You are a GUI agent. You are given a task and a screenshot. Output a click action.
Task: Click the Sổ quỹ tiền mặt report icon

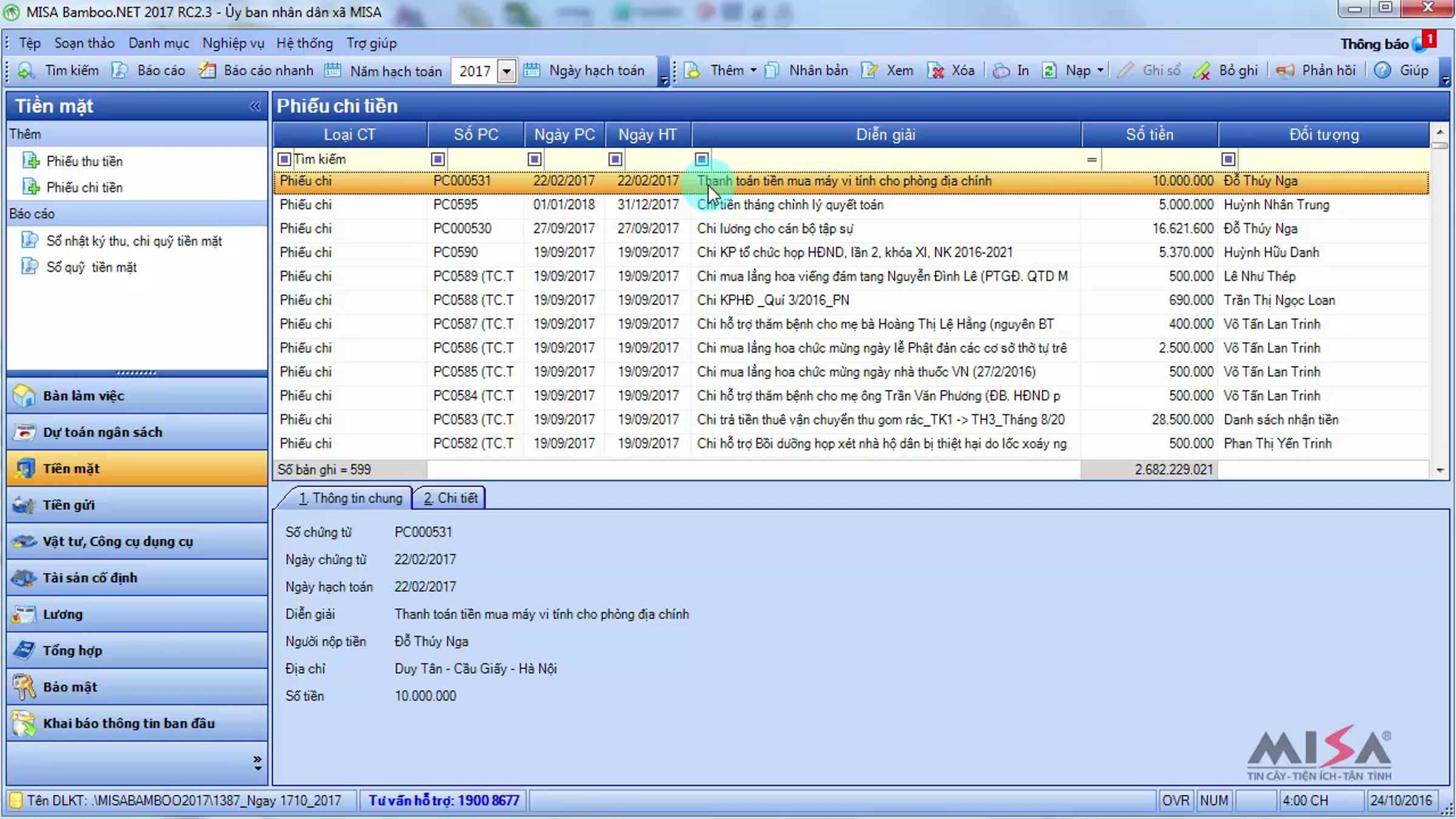pyautogui.click(x=30, y=266)
